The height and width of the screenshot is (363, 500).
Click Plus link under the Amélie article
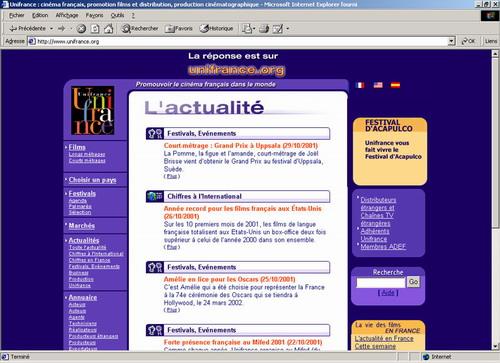pyautogui.click(x=172, y=310)
